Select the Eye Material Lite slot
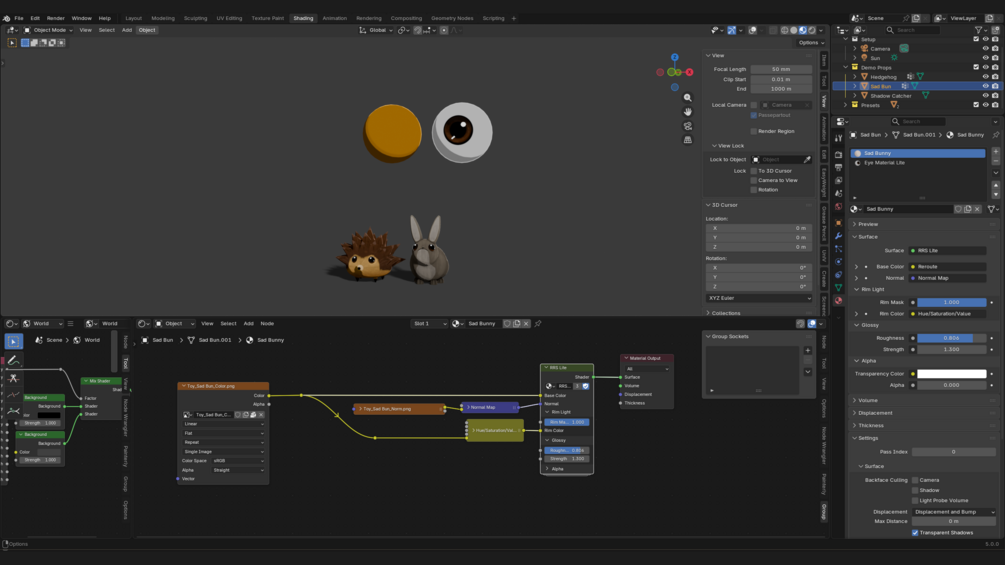1005x565 pixels. pyautogui.click(x=918, y=163)
